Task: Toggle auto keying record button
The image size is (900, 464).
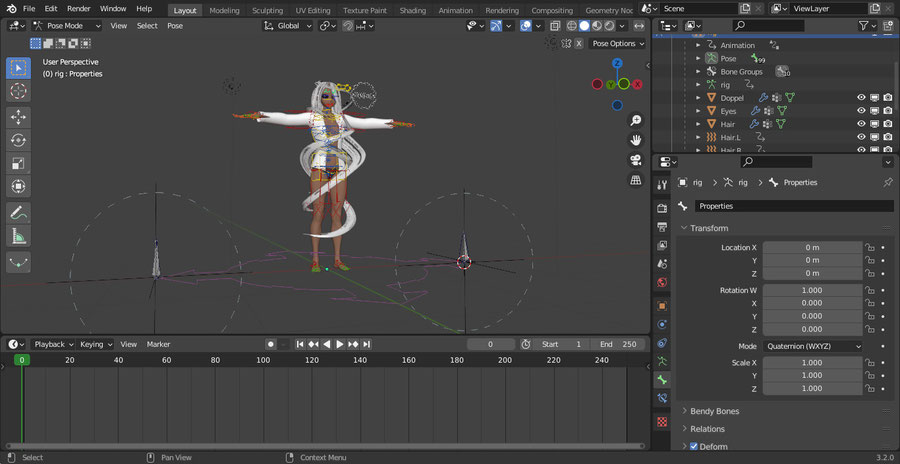Action: coord(271,344)
